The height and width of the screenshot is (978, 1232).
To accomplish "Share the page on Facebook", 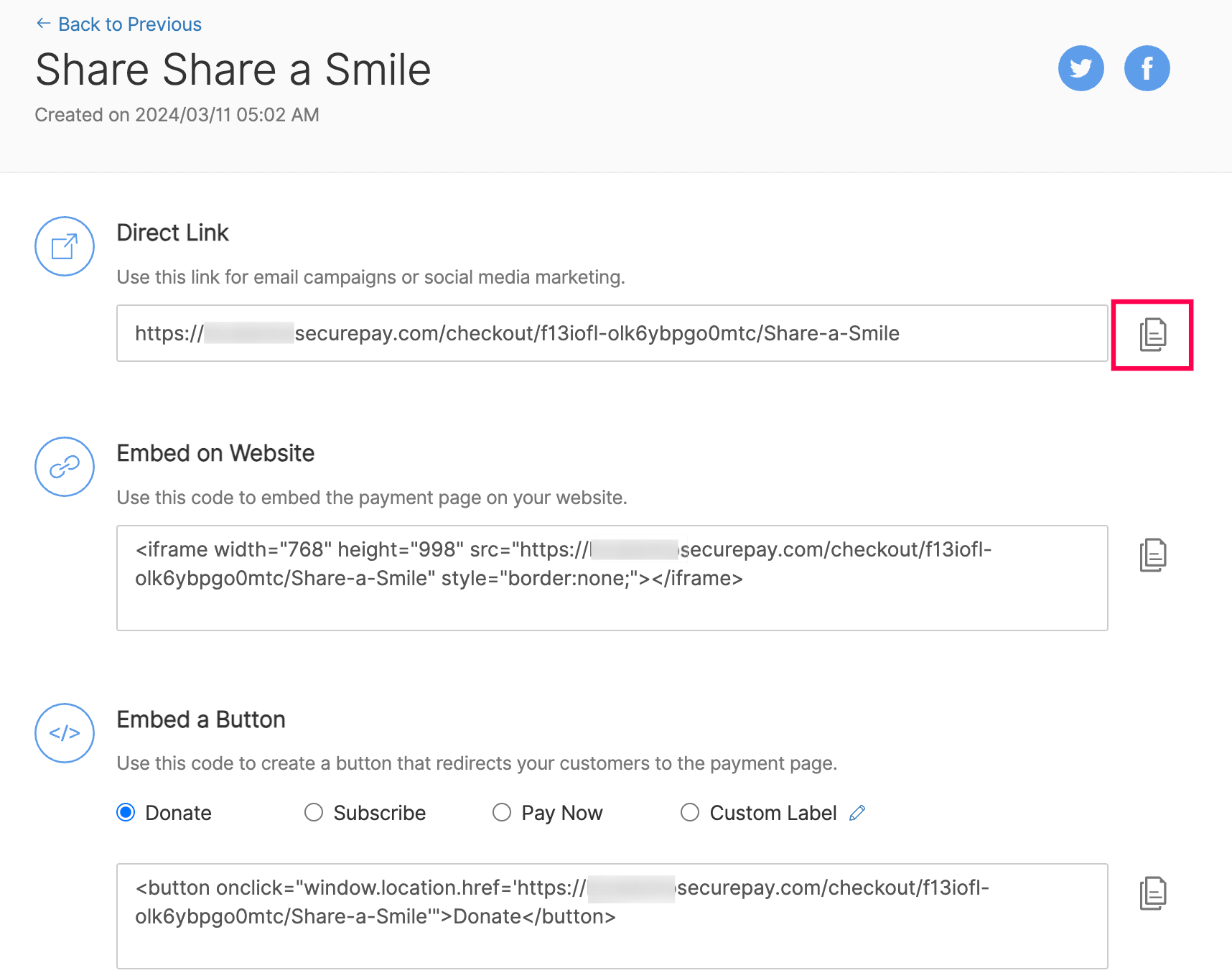I will (1147, 68).
